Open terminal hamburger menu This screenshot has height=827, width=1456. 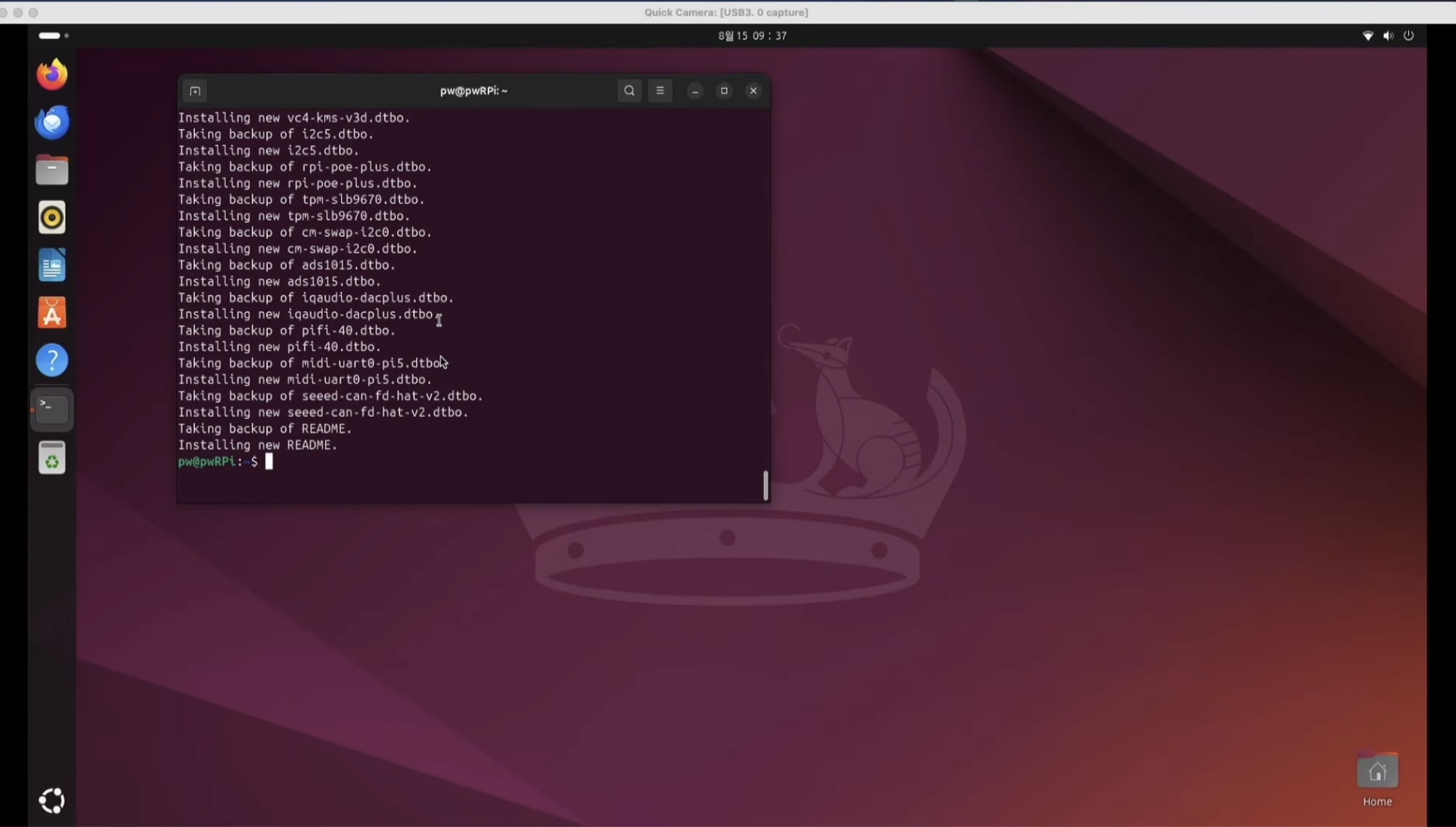click(x=660, y=91)
